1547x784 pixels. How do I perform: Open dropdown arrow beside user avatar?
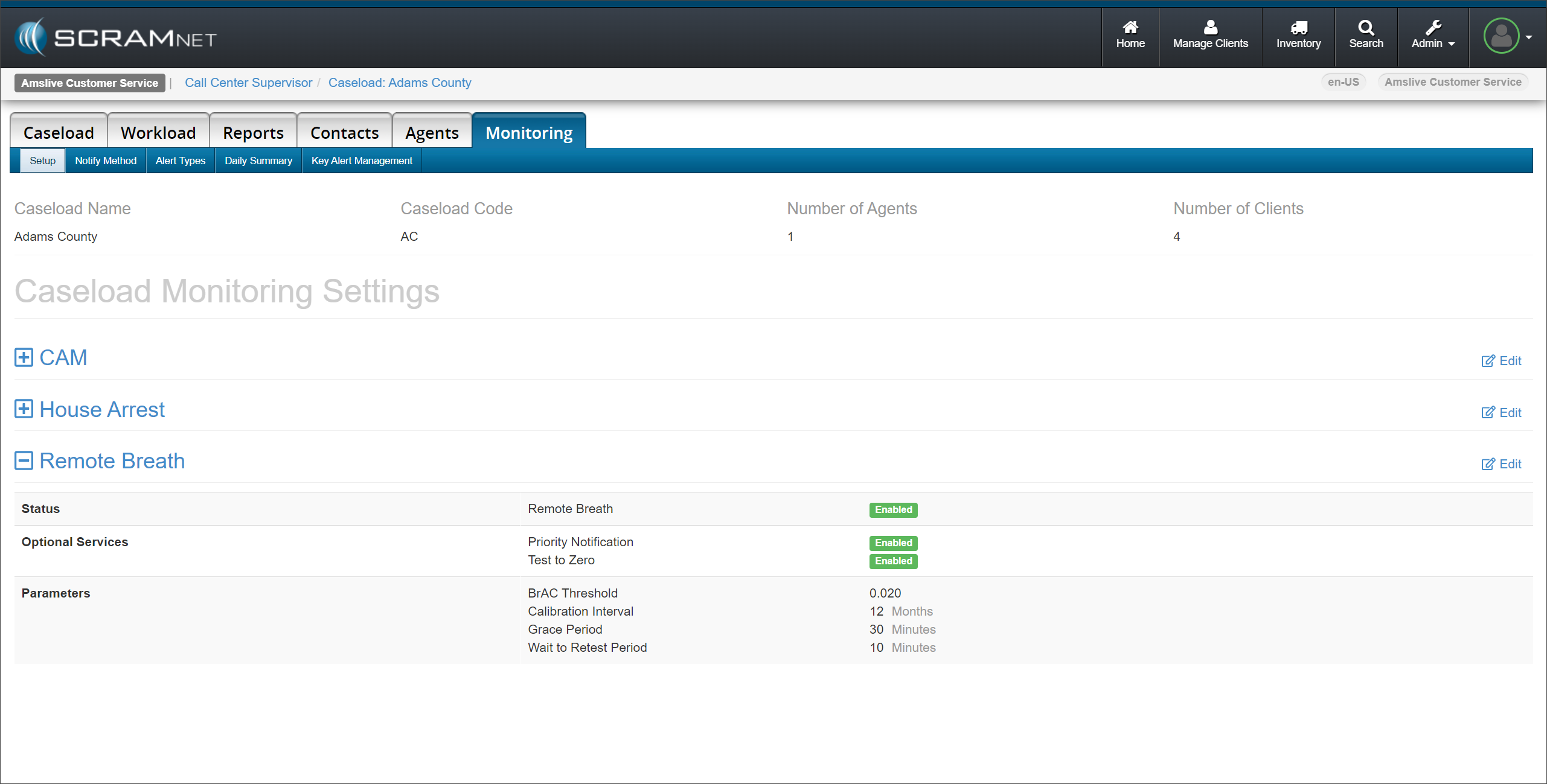click(1529, 37)
